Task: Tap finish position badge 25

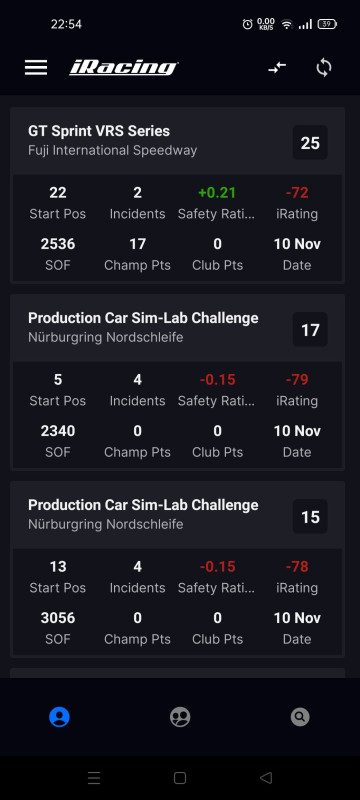Action: [x=310, y=142]
